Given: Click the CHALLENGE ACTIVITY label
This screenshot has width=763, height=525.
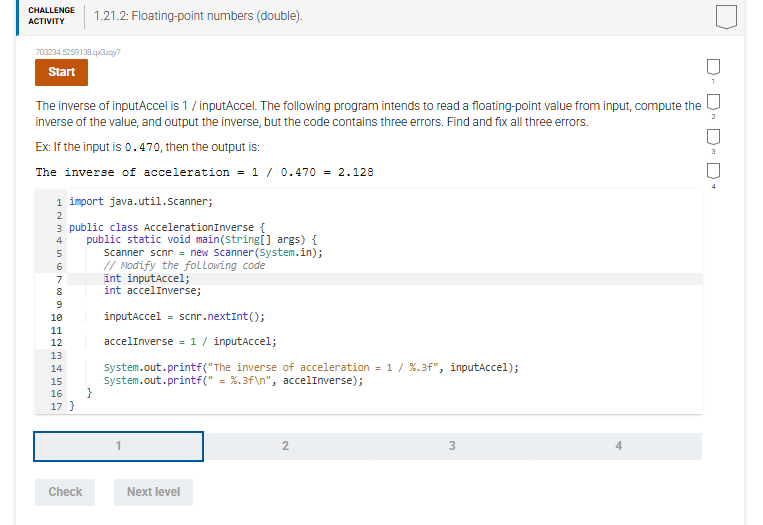Looking at the screenshot, I should click(x=51, y=16).
